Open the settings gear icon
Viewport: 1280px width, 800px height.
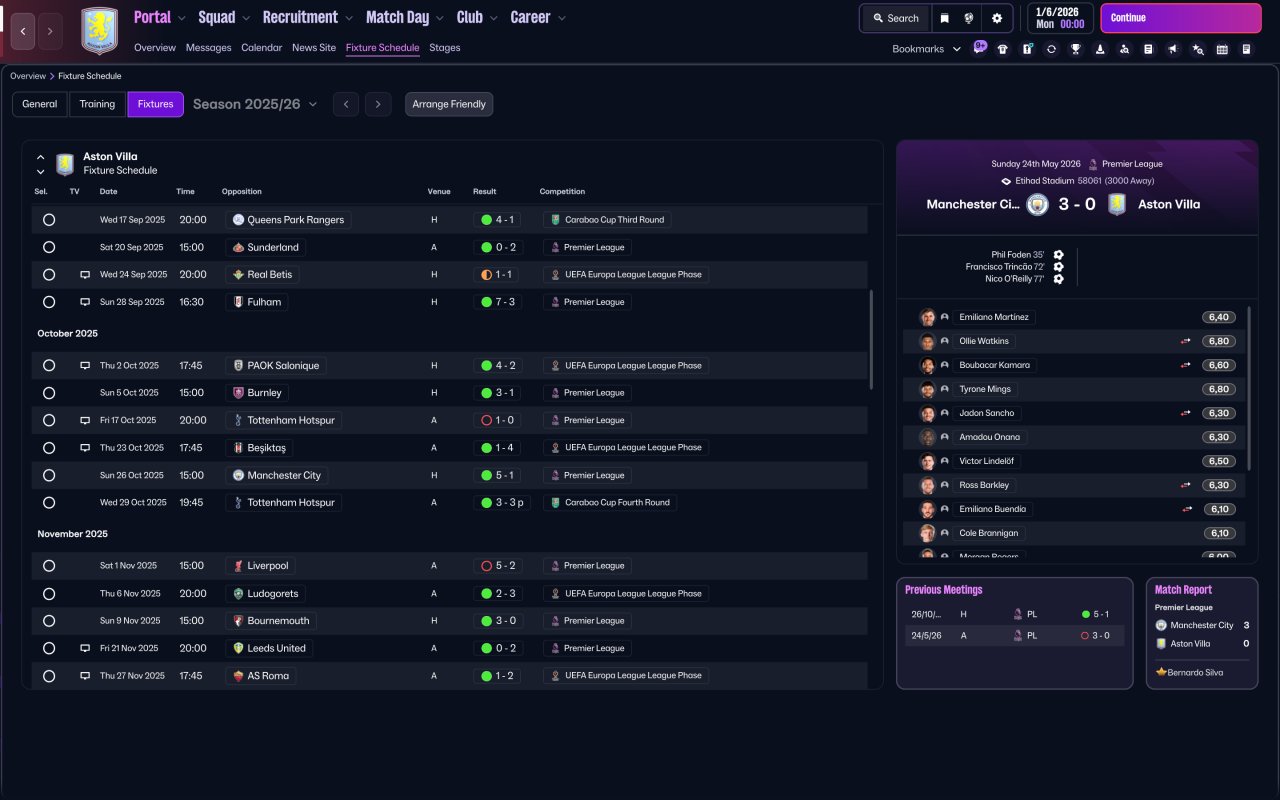coord(997,18)
